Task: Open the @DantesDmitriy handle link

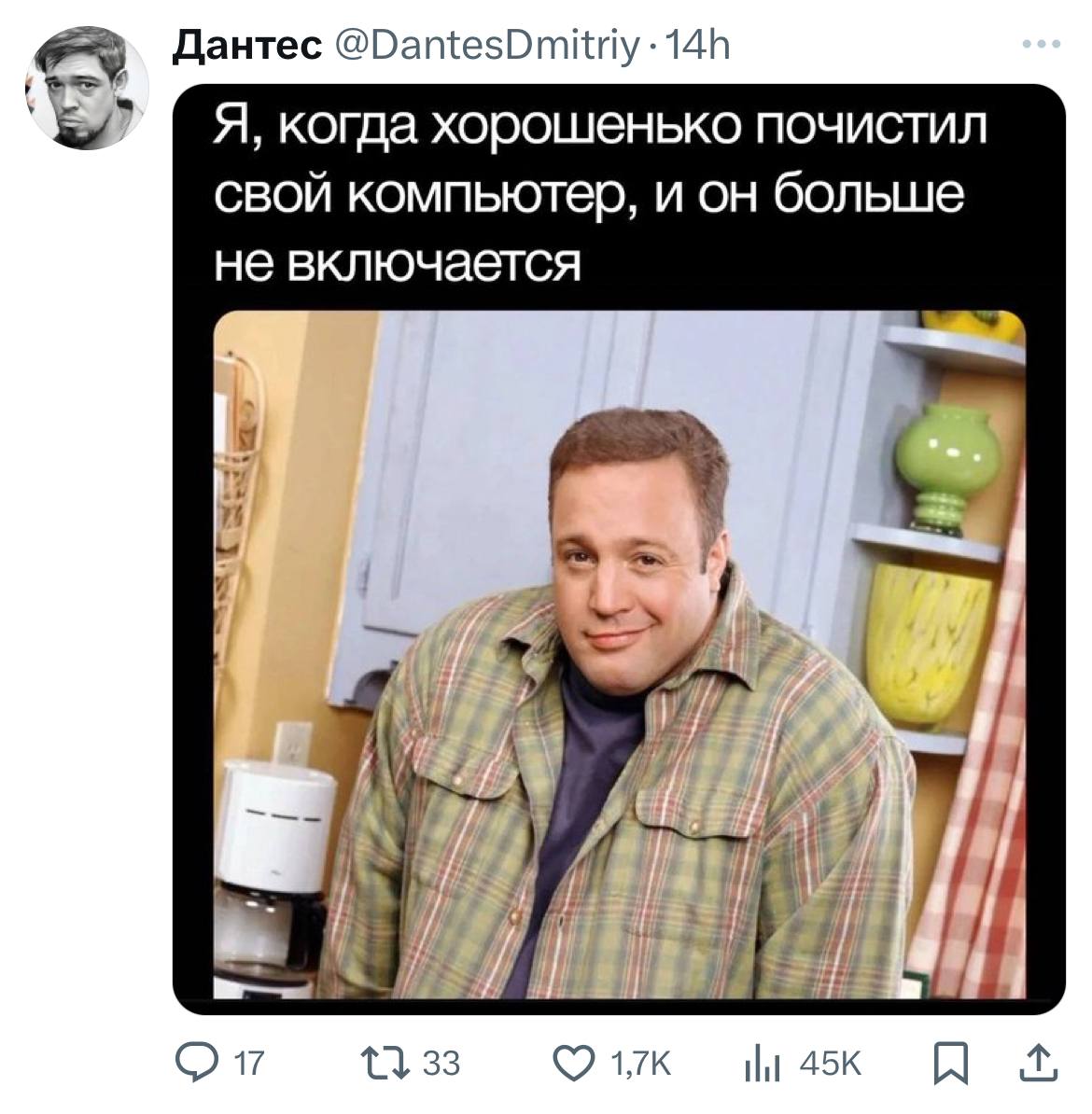Action: 487,48
